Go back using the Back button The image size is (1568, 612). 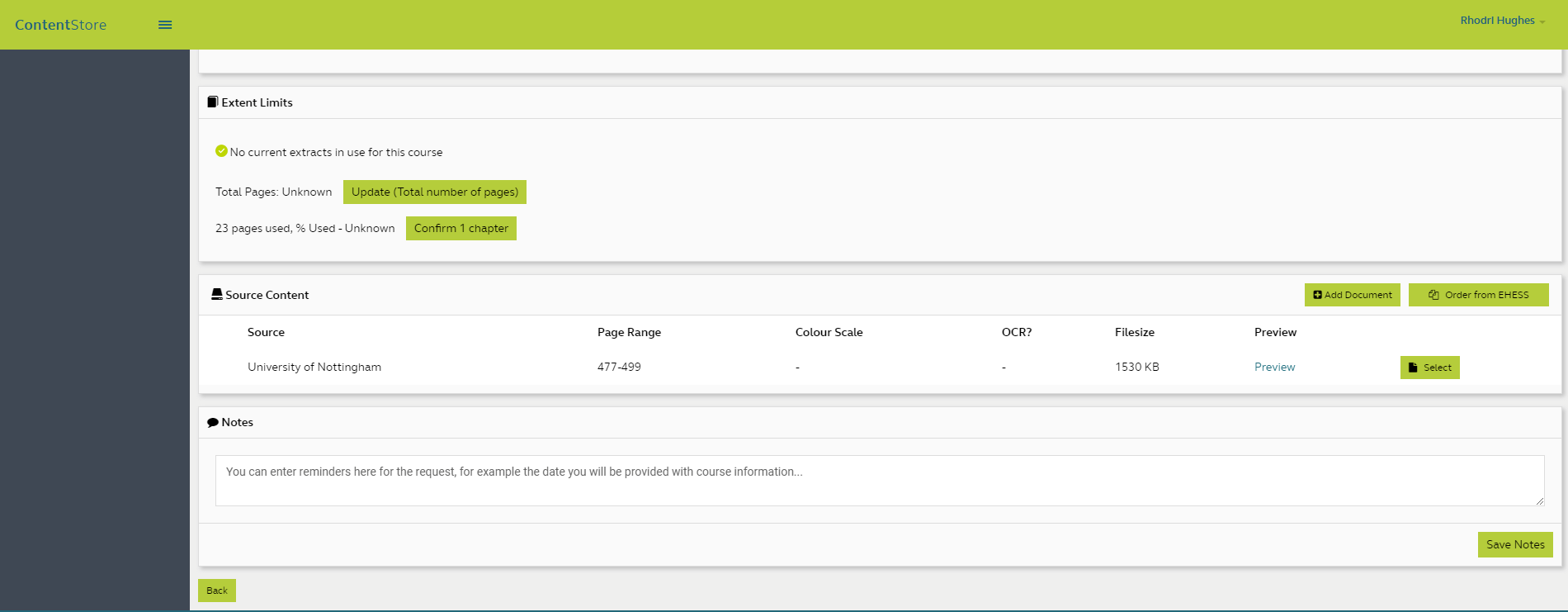[x=217, y=591]
